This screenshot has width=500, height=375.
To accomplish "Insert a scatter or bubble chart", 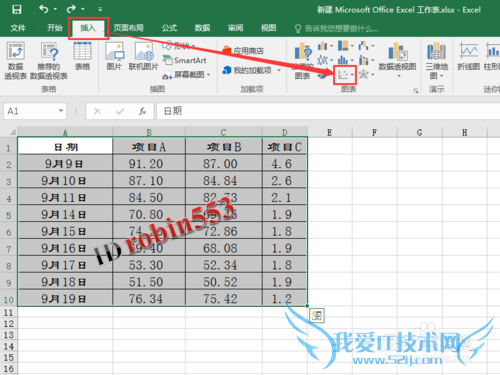I will (x=345, y=75).
